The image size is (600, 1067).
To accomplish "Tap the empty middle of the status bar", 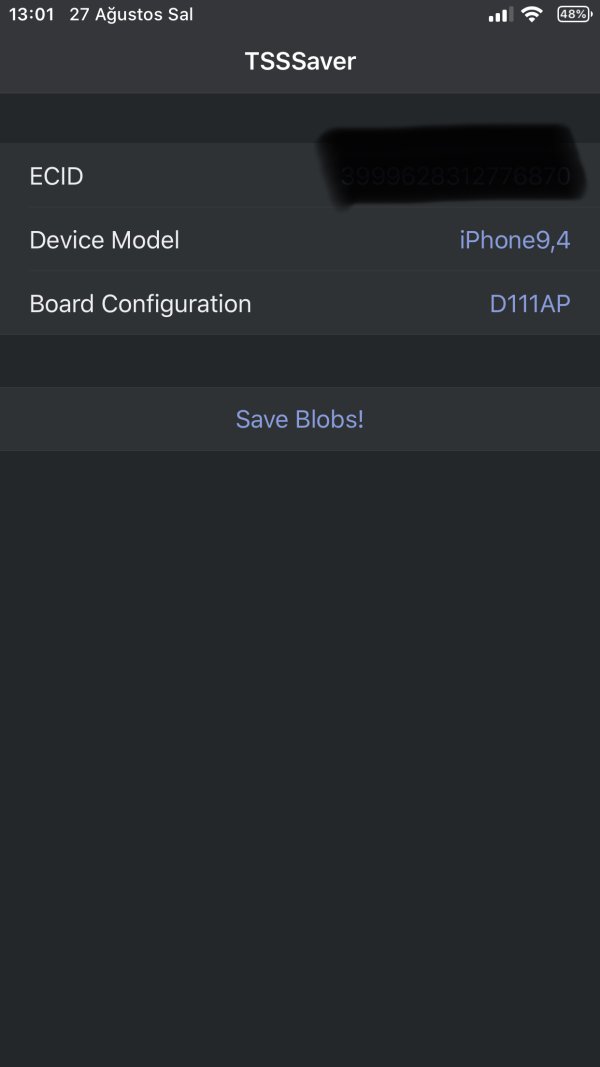I will (x=340, y=15).
